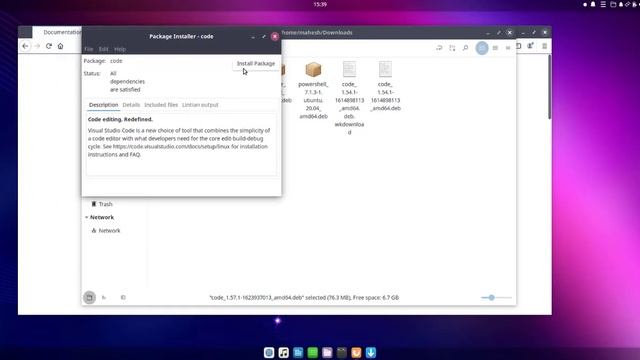Image resolution: width=640 pixels, height=360 pixels.
Task: Collapse the Network section header
Action: [x=99, y=217]
